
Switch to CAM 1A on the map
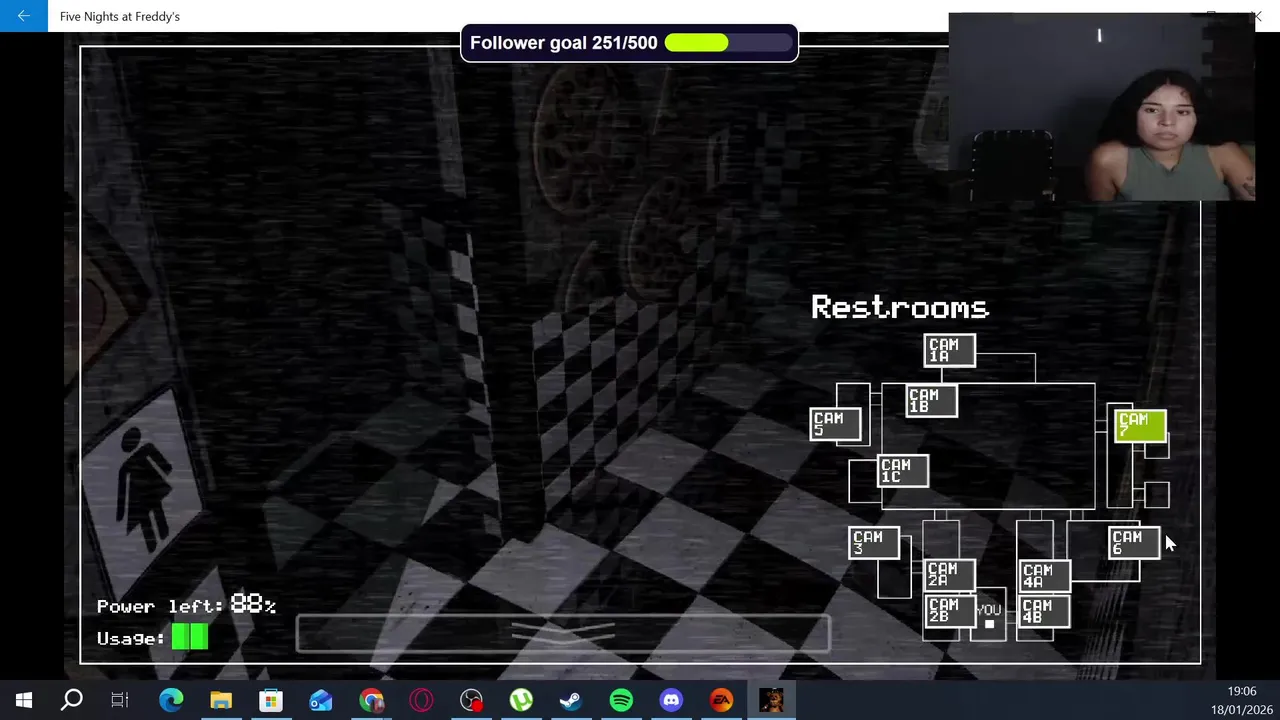pyautogui.click(x=949, y=351)
